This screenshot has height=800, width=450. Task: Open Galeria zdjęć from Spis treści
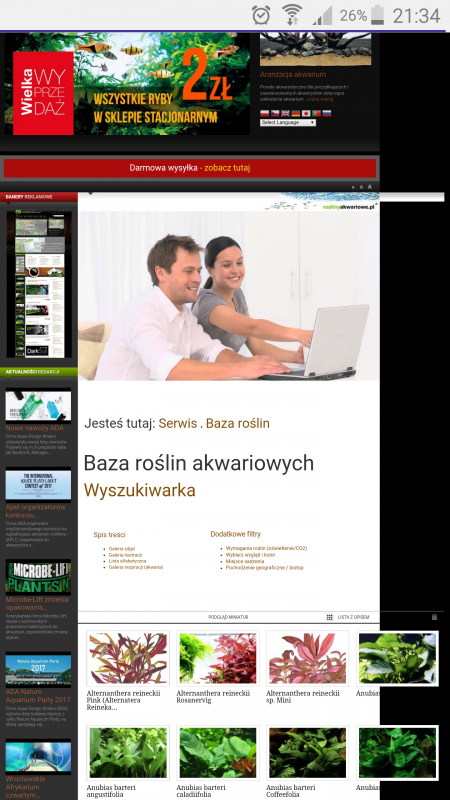coord(122,548)
